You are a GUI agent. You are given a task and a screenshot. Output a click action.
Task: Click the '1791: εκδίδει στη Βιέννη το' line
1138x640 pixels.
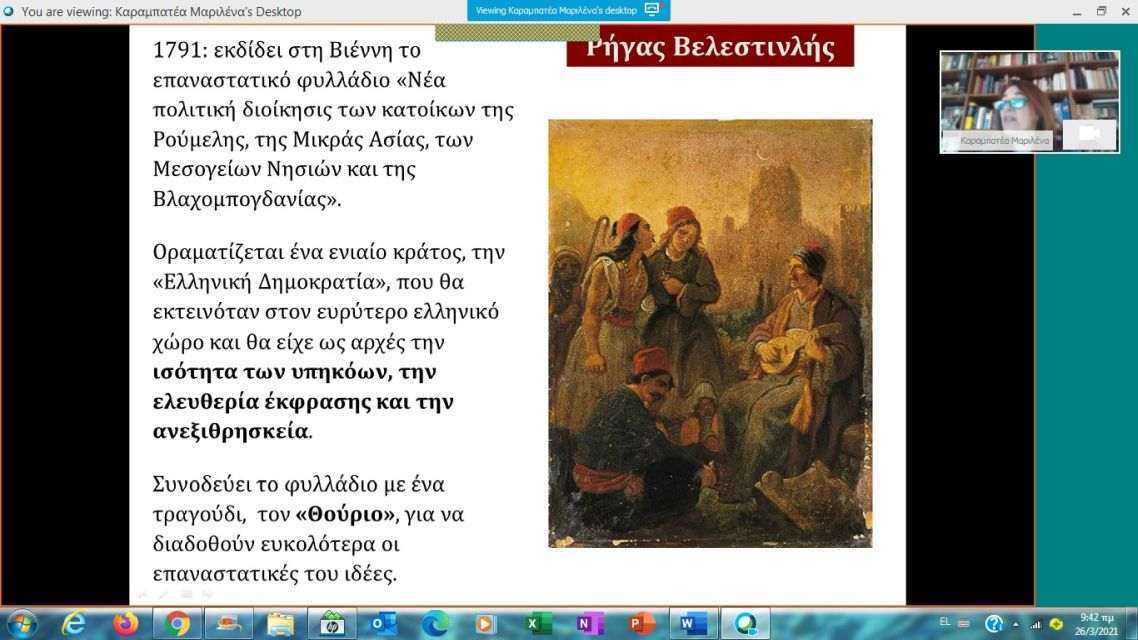pos(287,50)
